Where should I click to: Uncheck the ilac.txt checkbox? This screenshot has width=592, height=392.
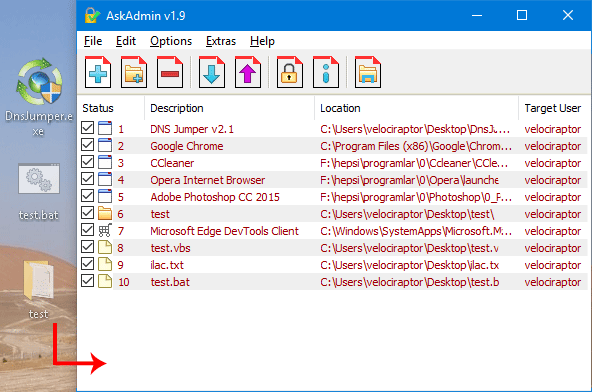click(88, 264)
